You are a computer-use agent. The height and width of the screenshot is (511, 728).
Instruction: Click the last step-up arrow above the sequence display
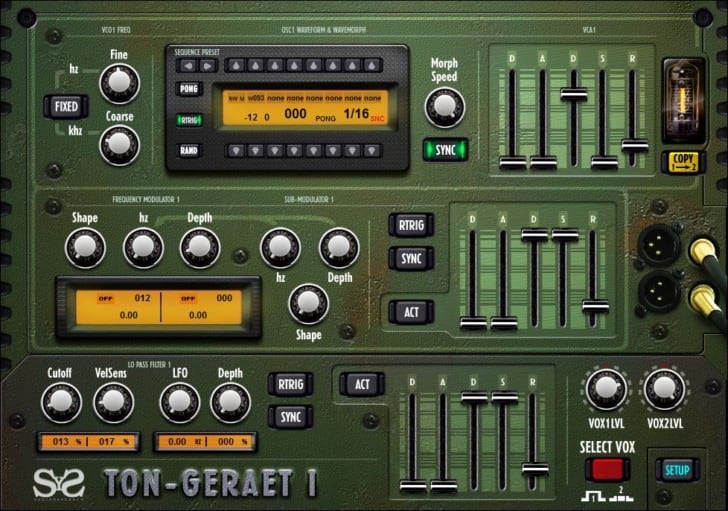tap(371, 66)
